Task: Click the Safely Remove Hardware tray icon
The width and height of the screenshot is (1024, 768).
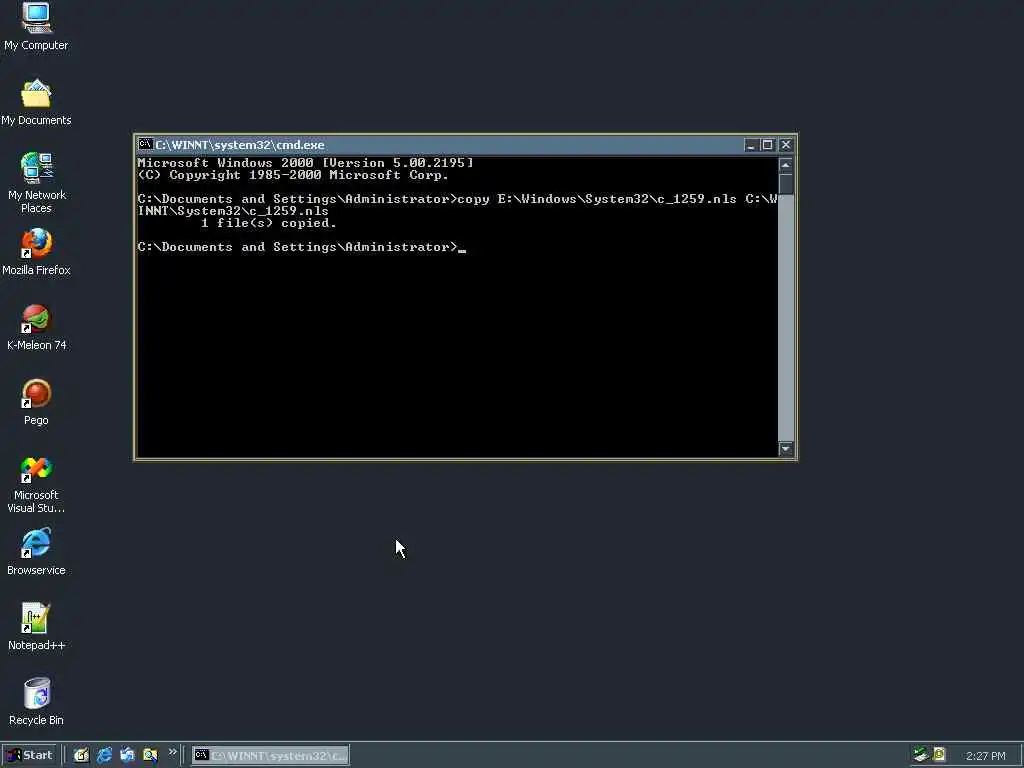Action: tap(921, 755)
